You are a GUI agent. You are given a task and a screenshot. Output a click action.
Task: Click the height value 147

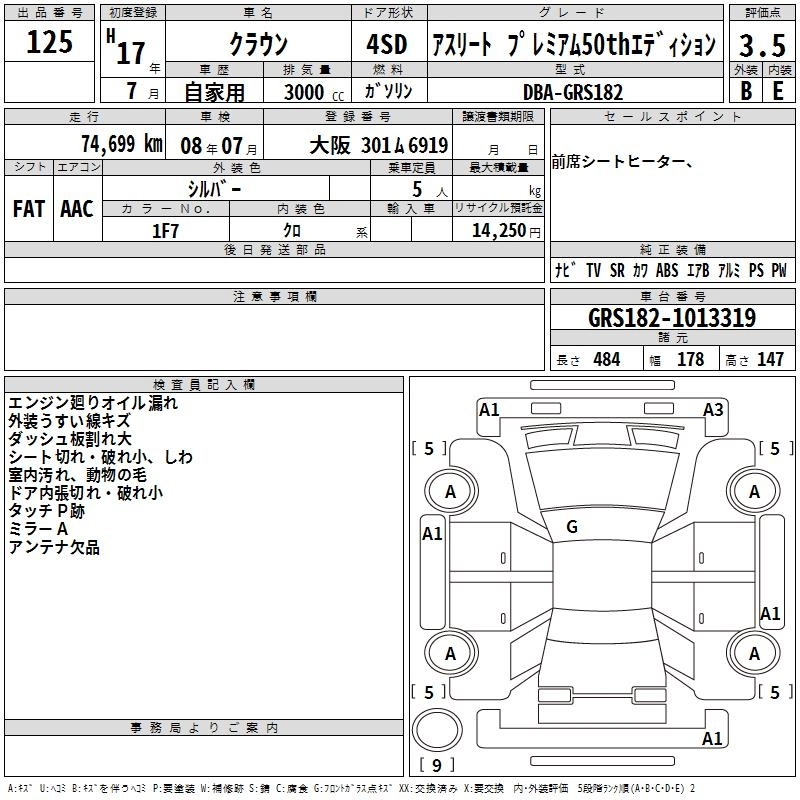pyautogui.click(x=770, y=359)
